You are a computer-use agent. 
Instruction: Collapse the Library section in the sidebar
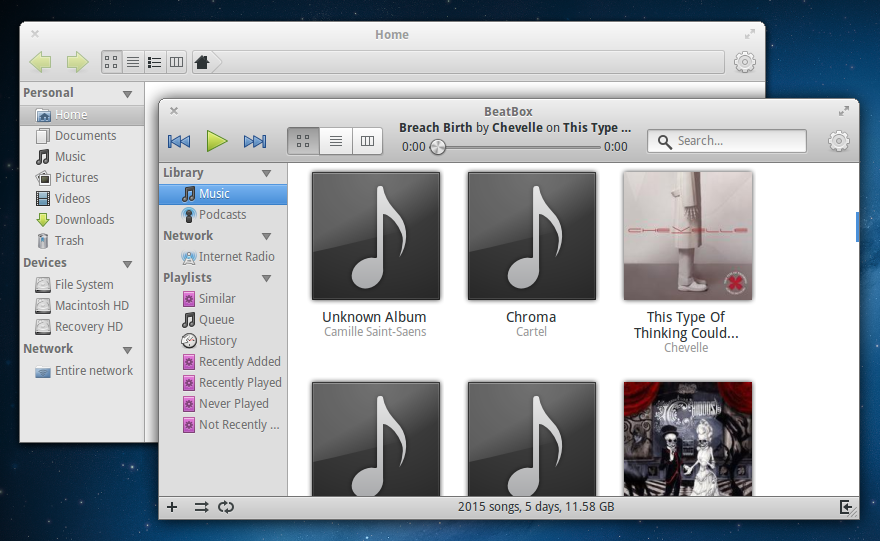267,173
